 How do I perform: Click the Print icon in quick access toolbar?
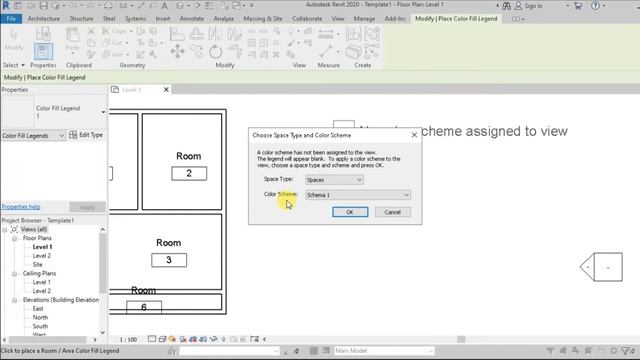point(109,6)
